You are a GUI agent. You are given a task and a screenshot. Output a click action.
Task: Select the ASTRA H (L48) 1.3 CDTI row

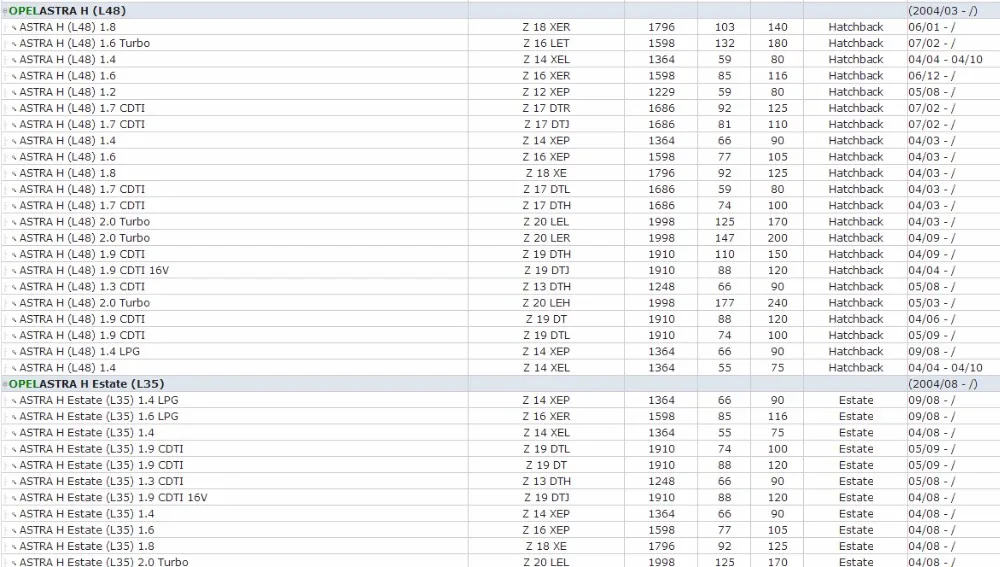(500, 287)
